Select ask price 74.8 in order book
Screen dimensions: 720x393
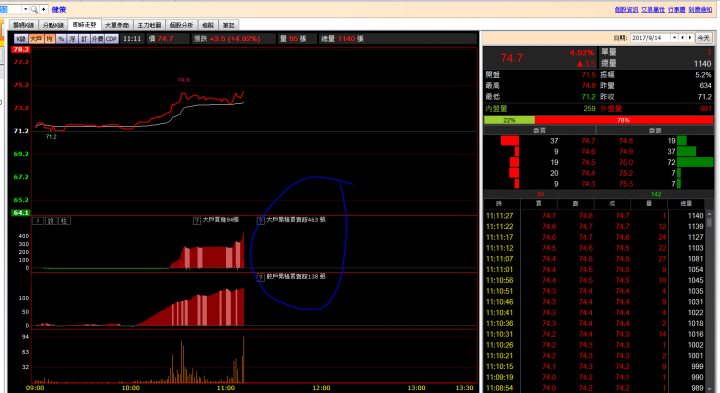626,141
